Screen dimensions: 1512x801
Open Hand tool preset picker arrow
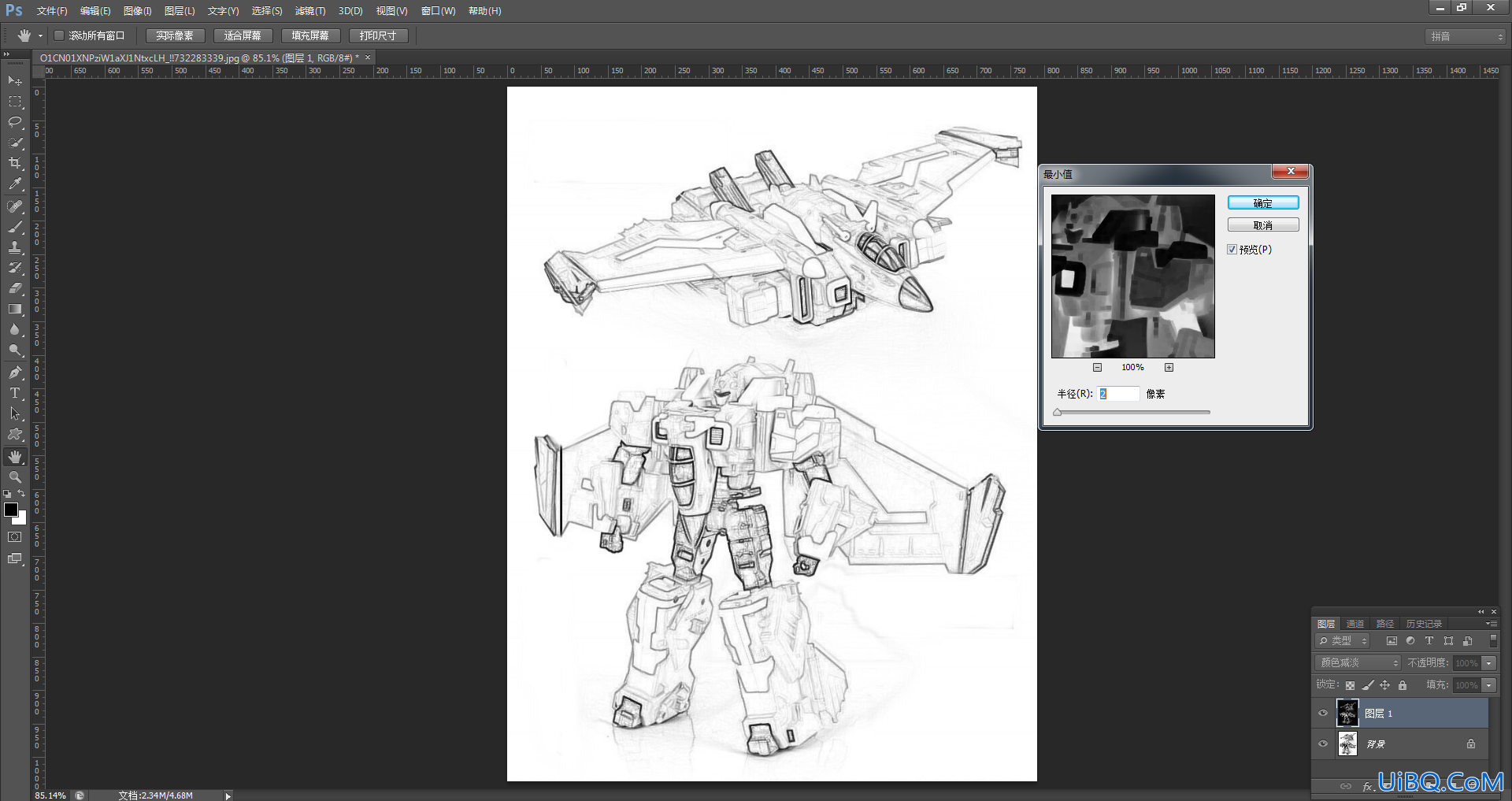tap(40, 35)
